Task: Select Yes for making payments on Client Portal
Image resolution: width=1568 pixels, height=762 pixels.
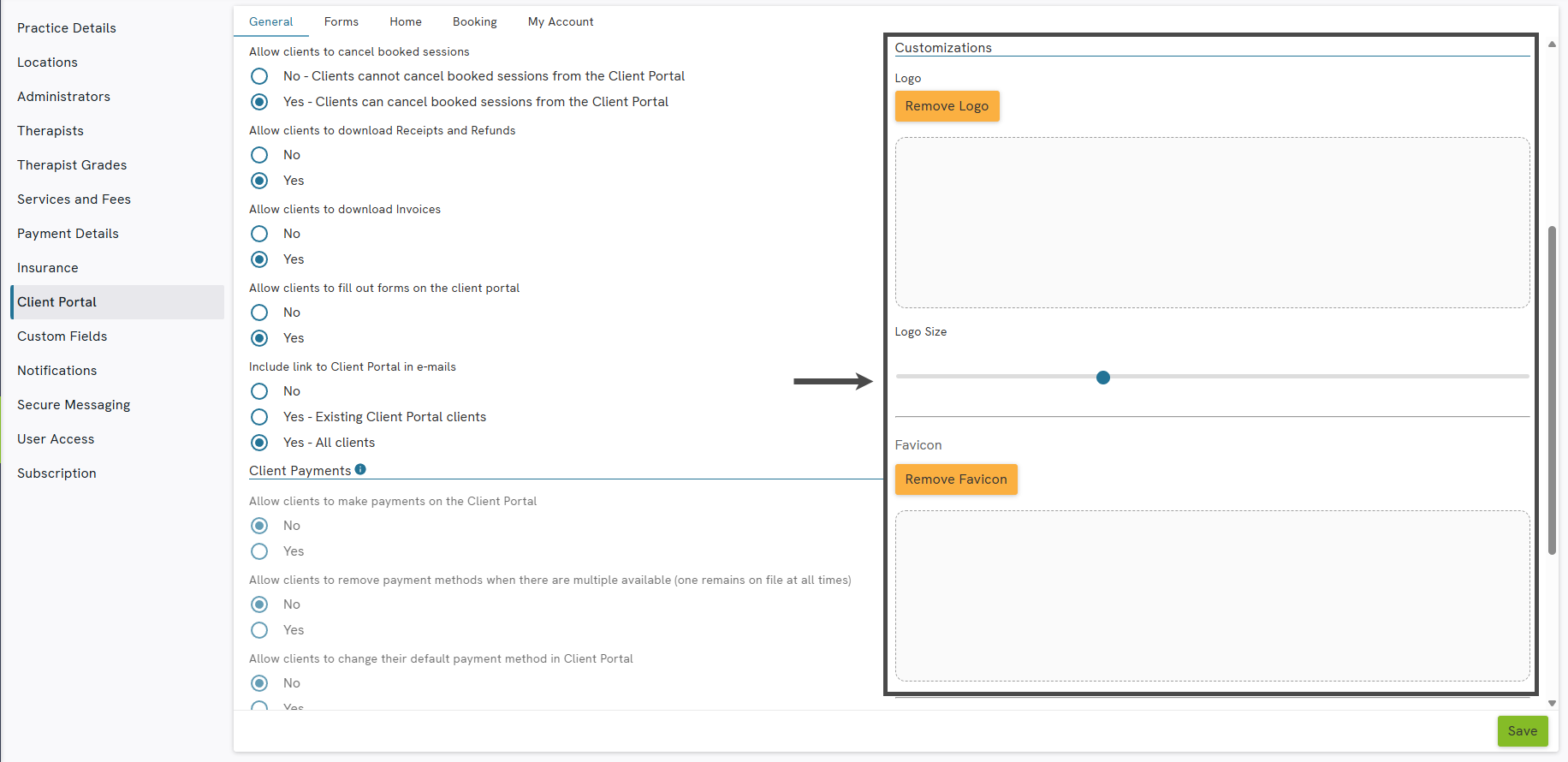Action: tap(259, 551)
